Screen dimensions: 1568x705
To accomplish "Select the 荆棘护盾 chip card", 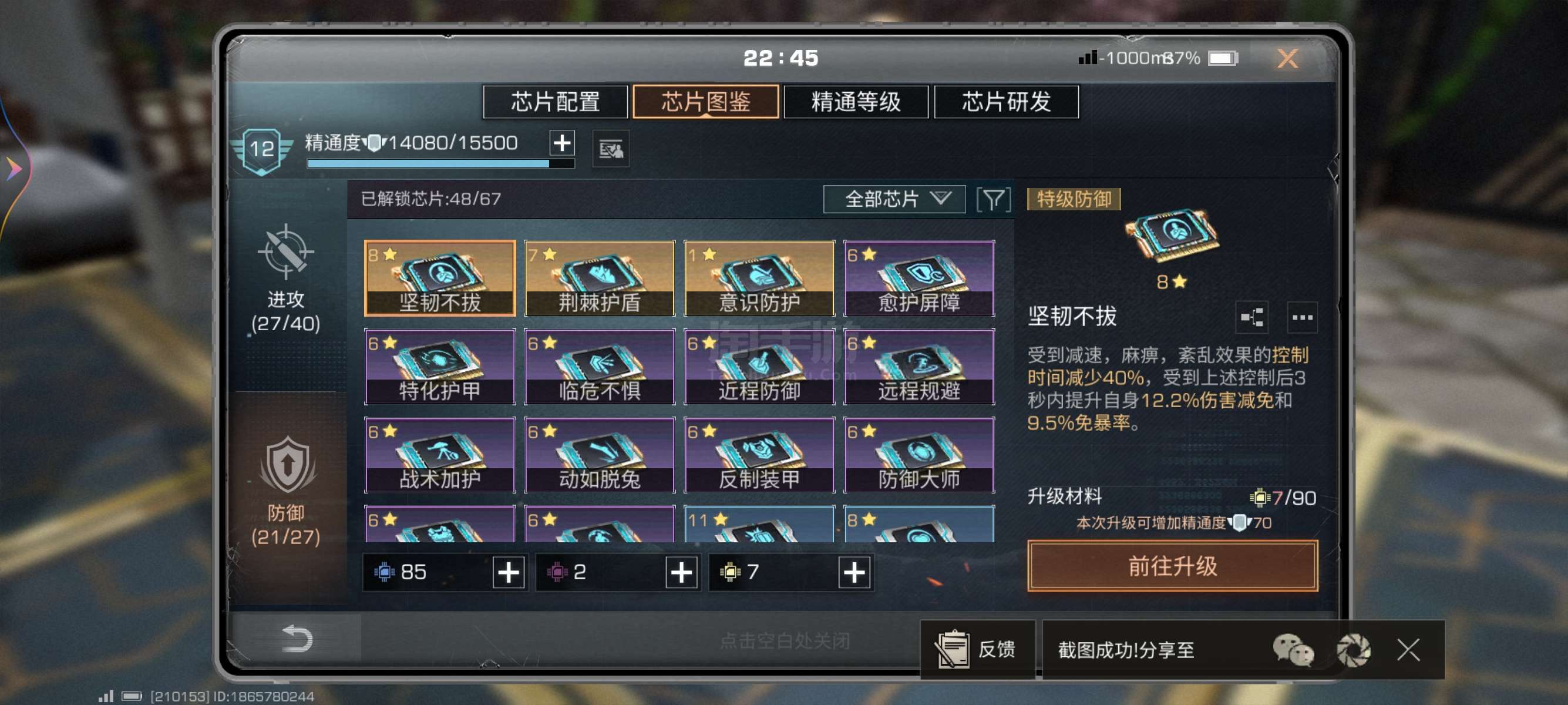I will 600,278.
